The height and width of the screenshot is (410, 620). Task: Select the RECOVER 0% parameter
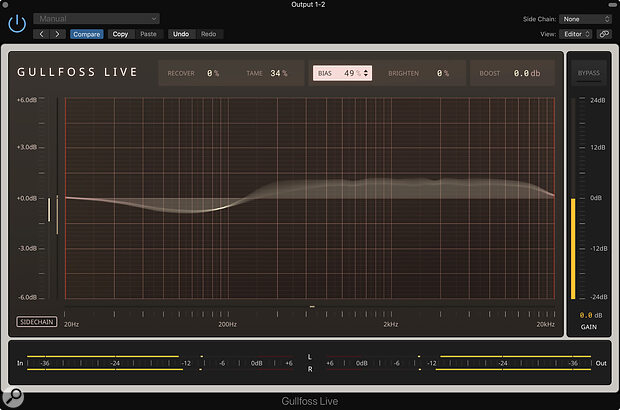tap(193, 73)
